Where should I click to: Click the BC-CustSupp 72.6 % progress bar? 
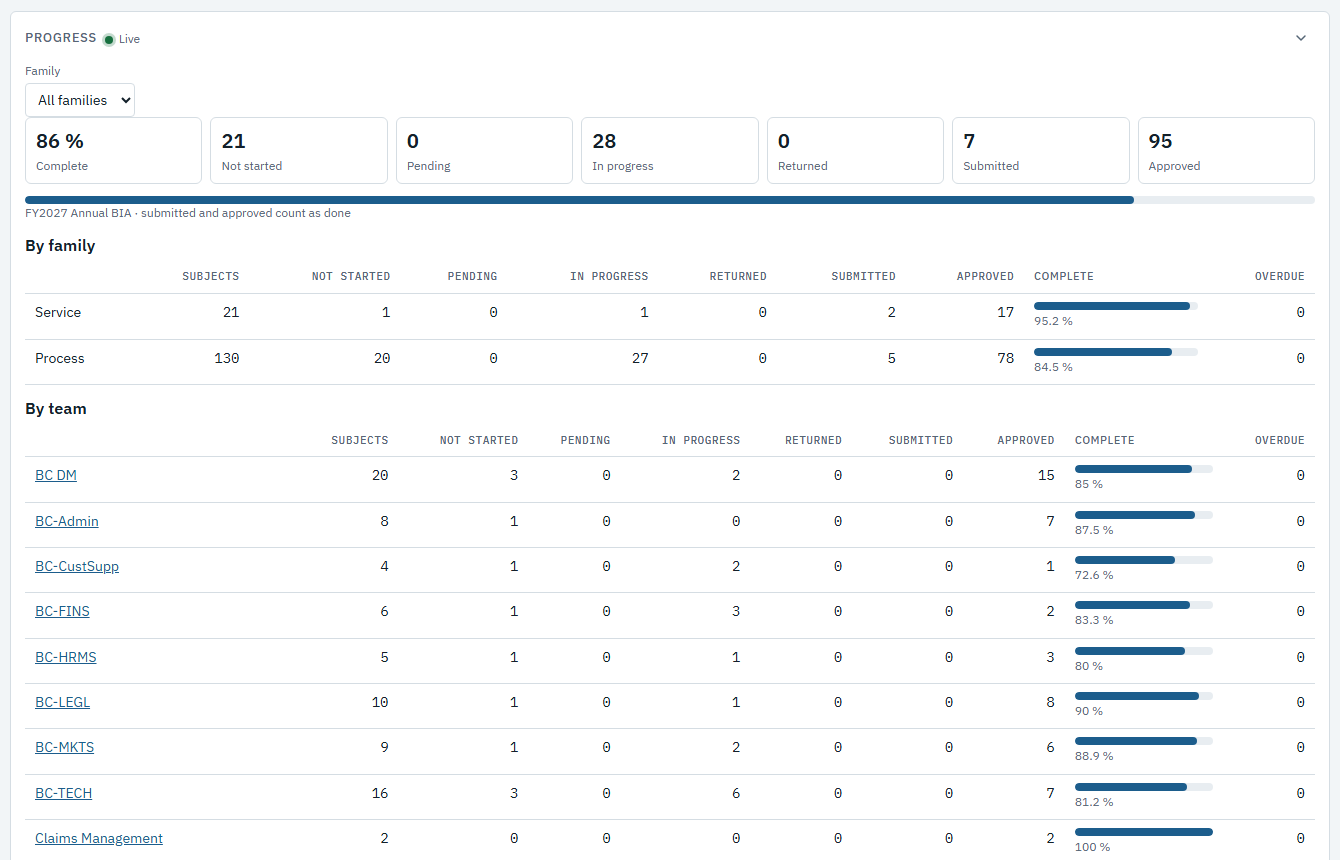(1144, 560)
